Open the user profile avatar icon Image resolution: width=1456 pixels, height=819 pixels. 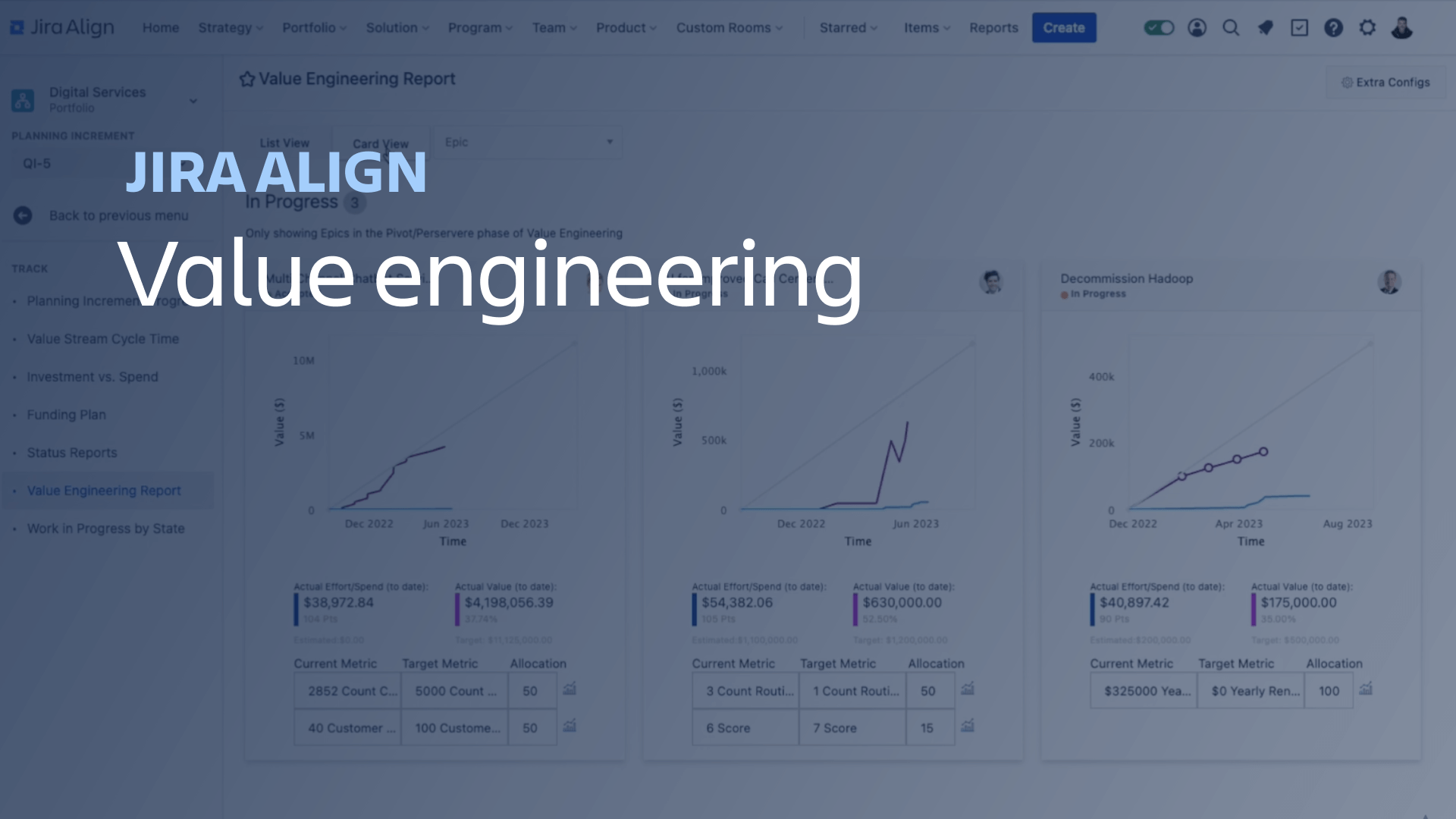point(1401,27)
